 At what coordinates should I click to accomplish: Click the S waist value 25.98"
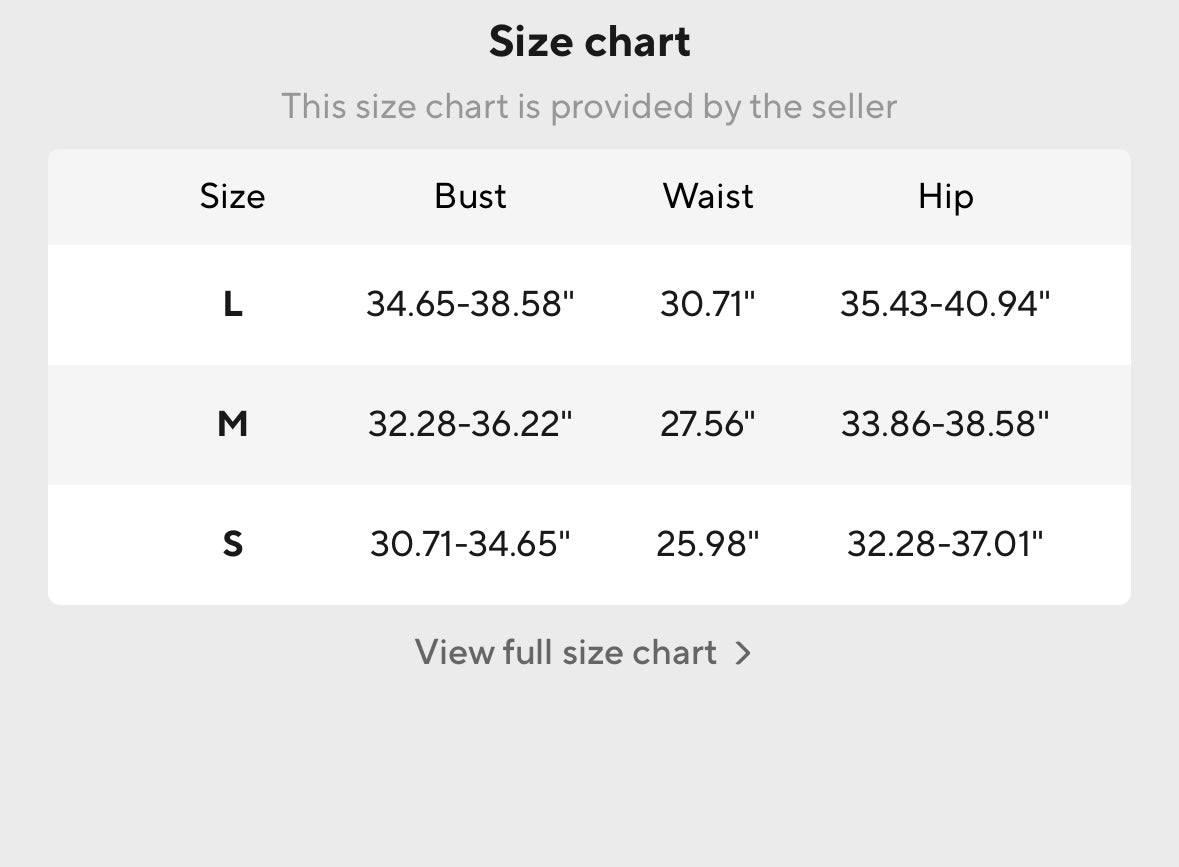pos(708,545)
